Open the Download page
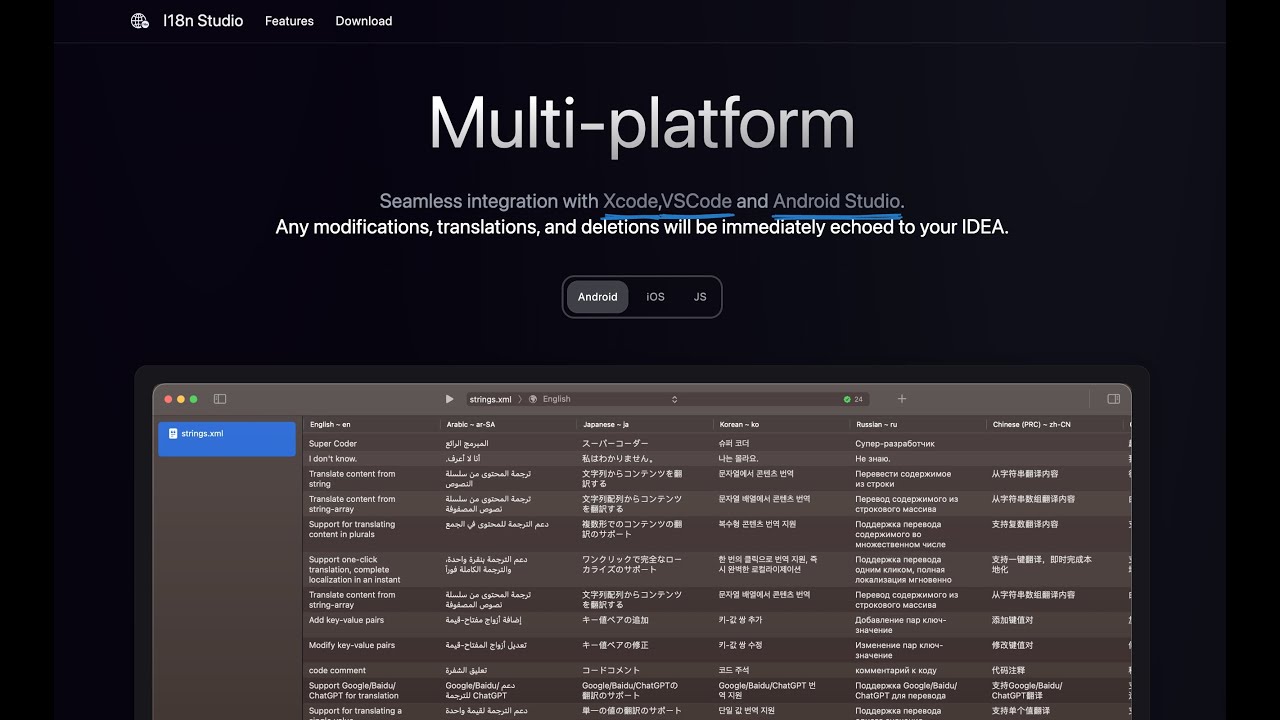 pos(364,21)
